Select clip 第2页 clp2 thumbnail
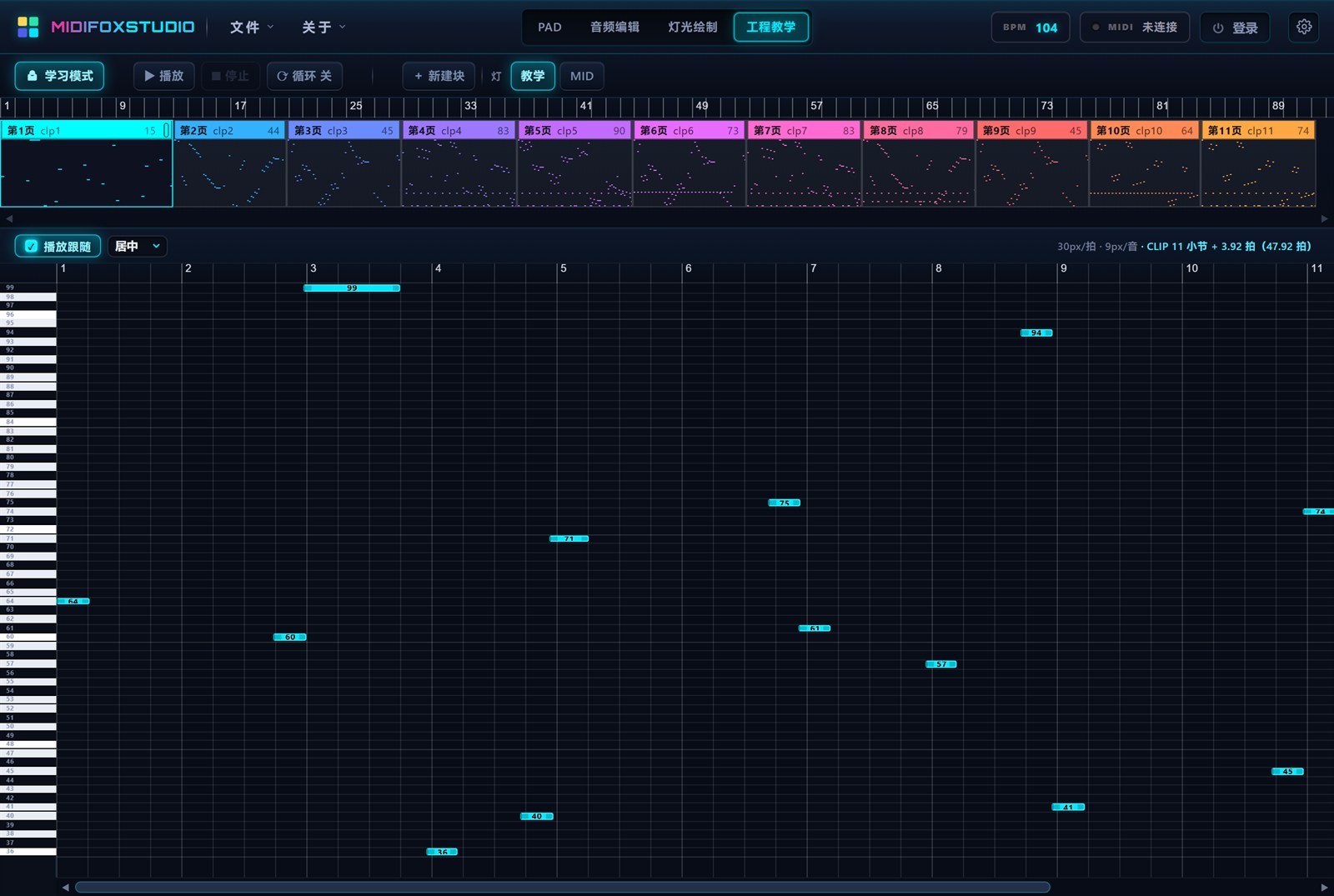Image resolution: width=1334 pixels, height=896 pixels. [x=230, y=163]
